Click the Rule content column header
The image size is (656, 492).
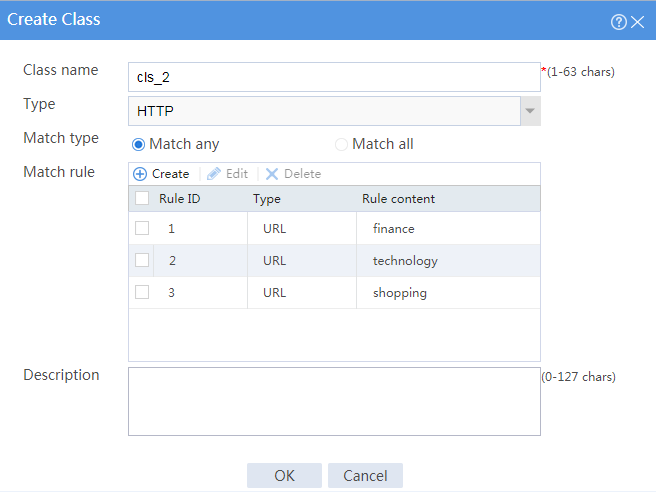[x=398, y=199]
